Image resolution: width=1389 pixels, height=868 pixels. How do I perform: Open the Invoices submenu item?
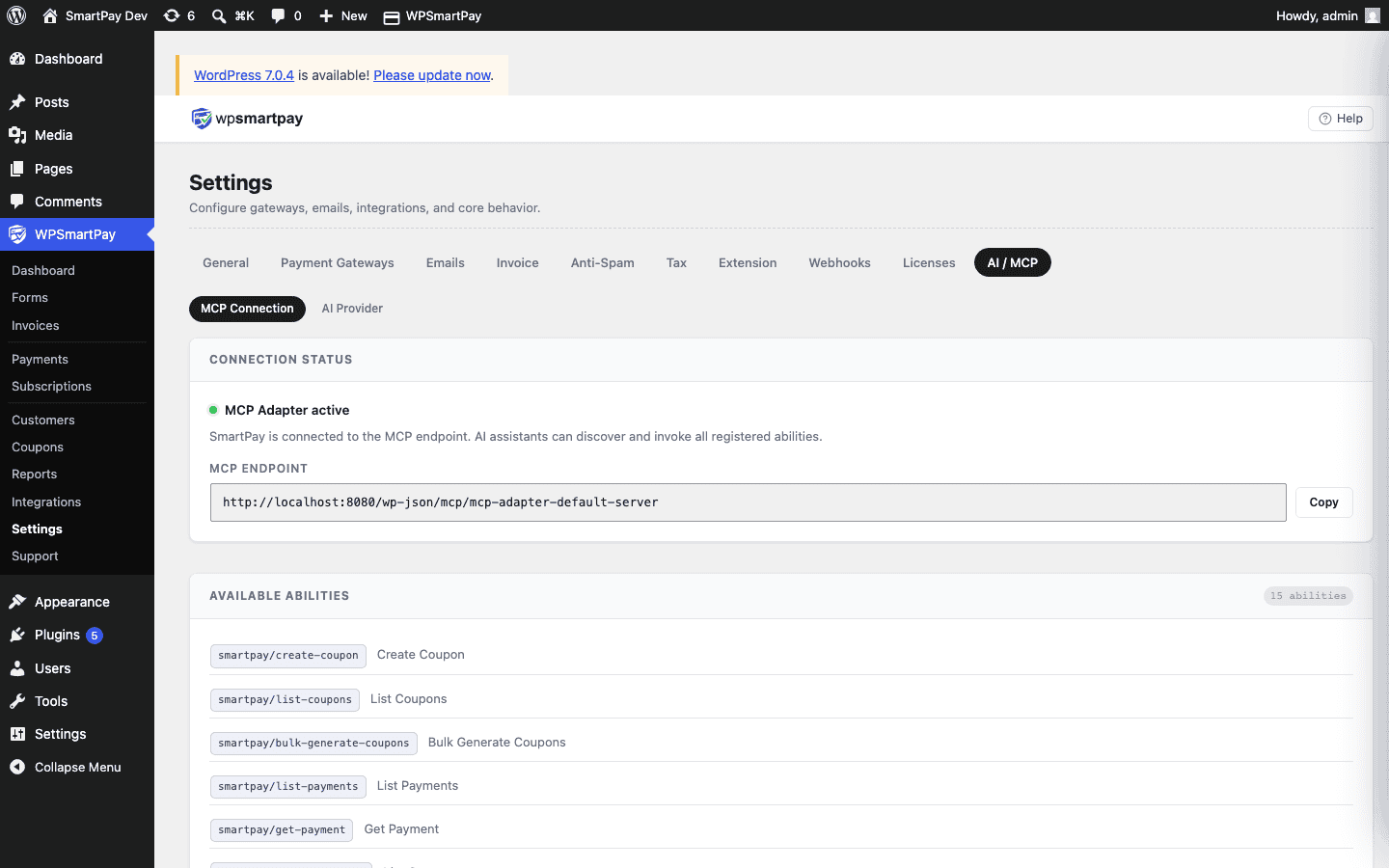tap(77, 326)
